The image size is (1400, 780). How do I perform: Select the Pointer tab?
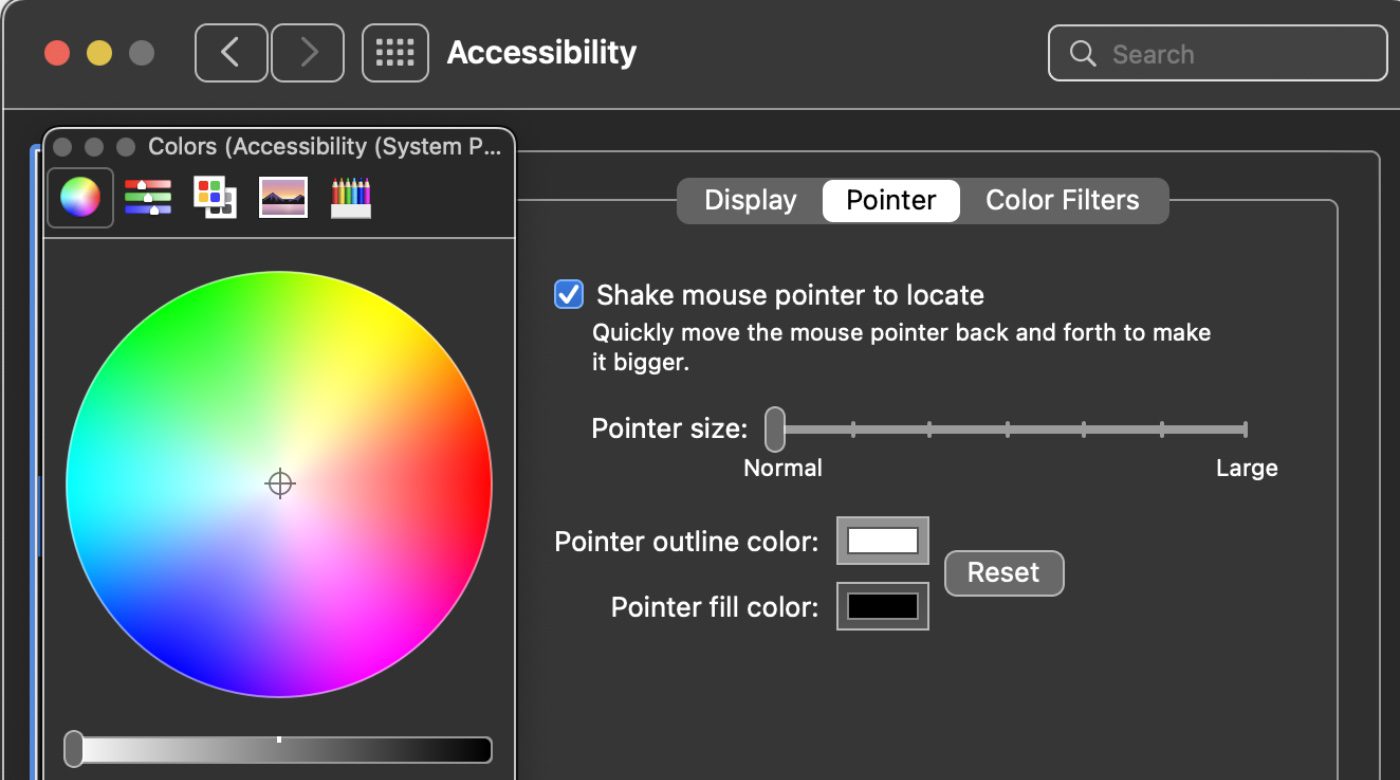(x=891, y=200)
